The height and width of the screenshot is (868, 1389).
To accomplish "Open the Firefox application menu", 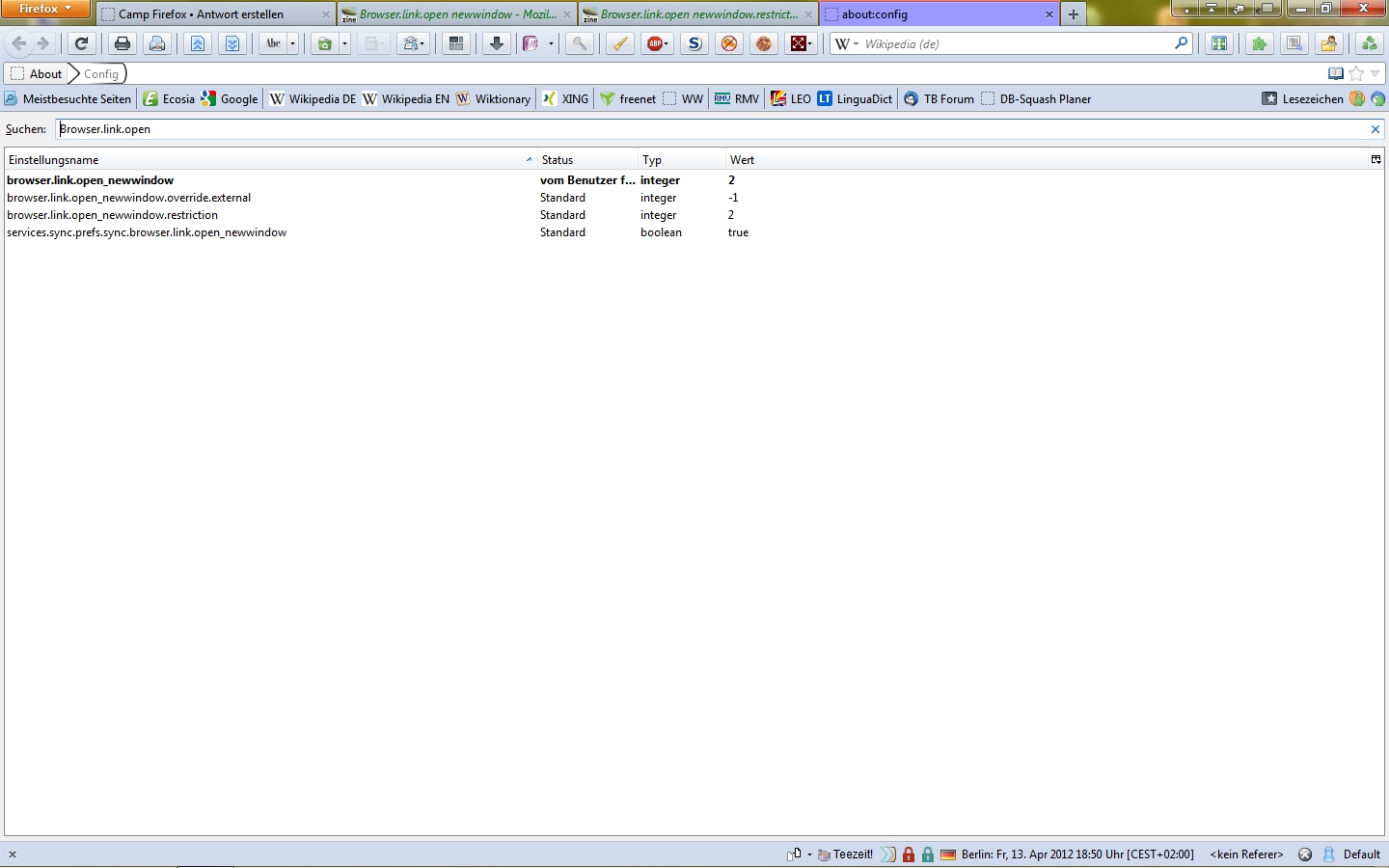I will click(x=45, y=9).
